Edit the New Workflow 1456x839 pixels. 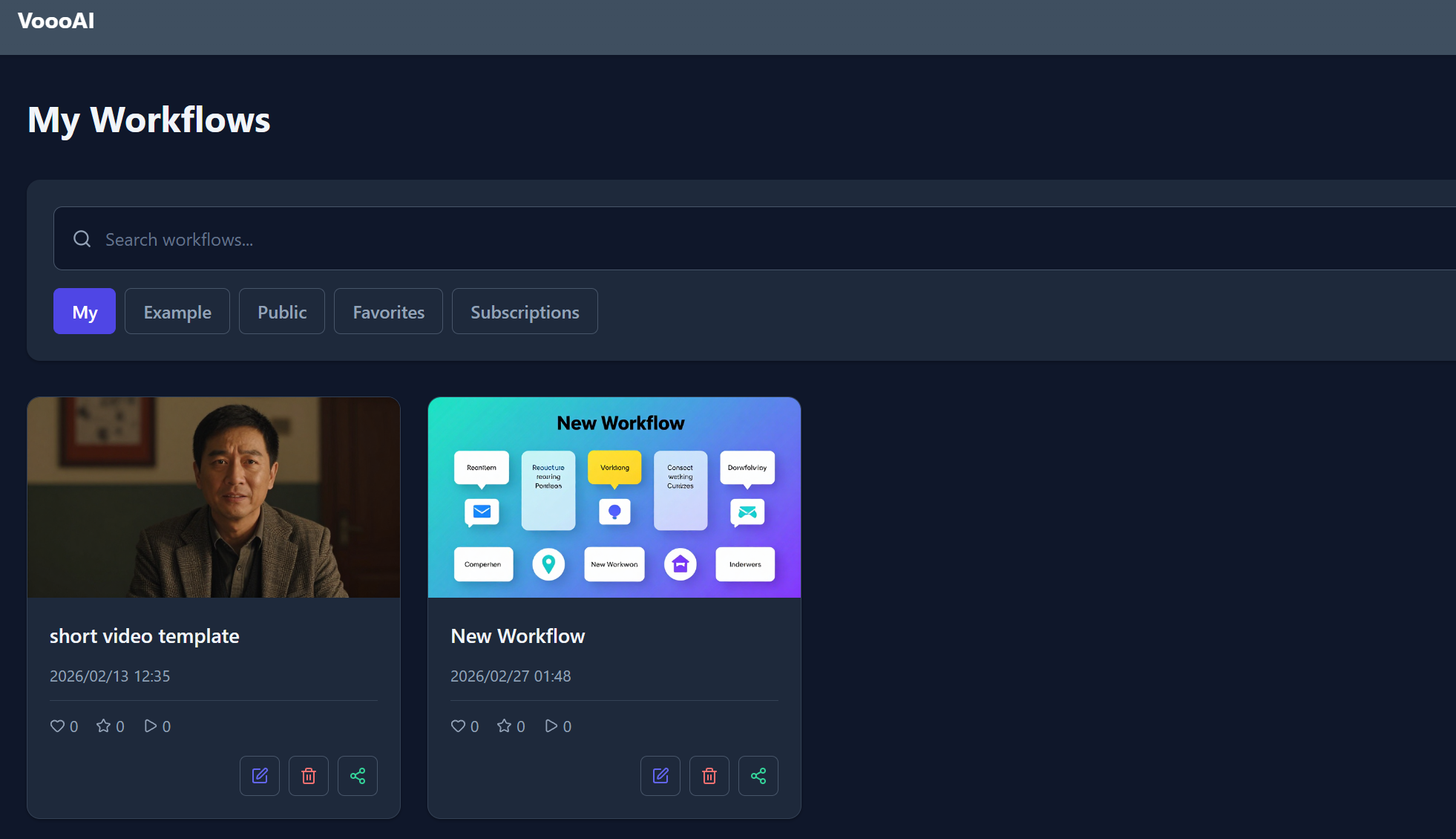pyautogui.click(x=660, y=775)
